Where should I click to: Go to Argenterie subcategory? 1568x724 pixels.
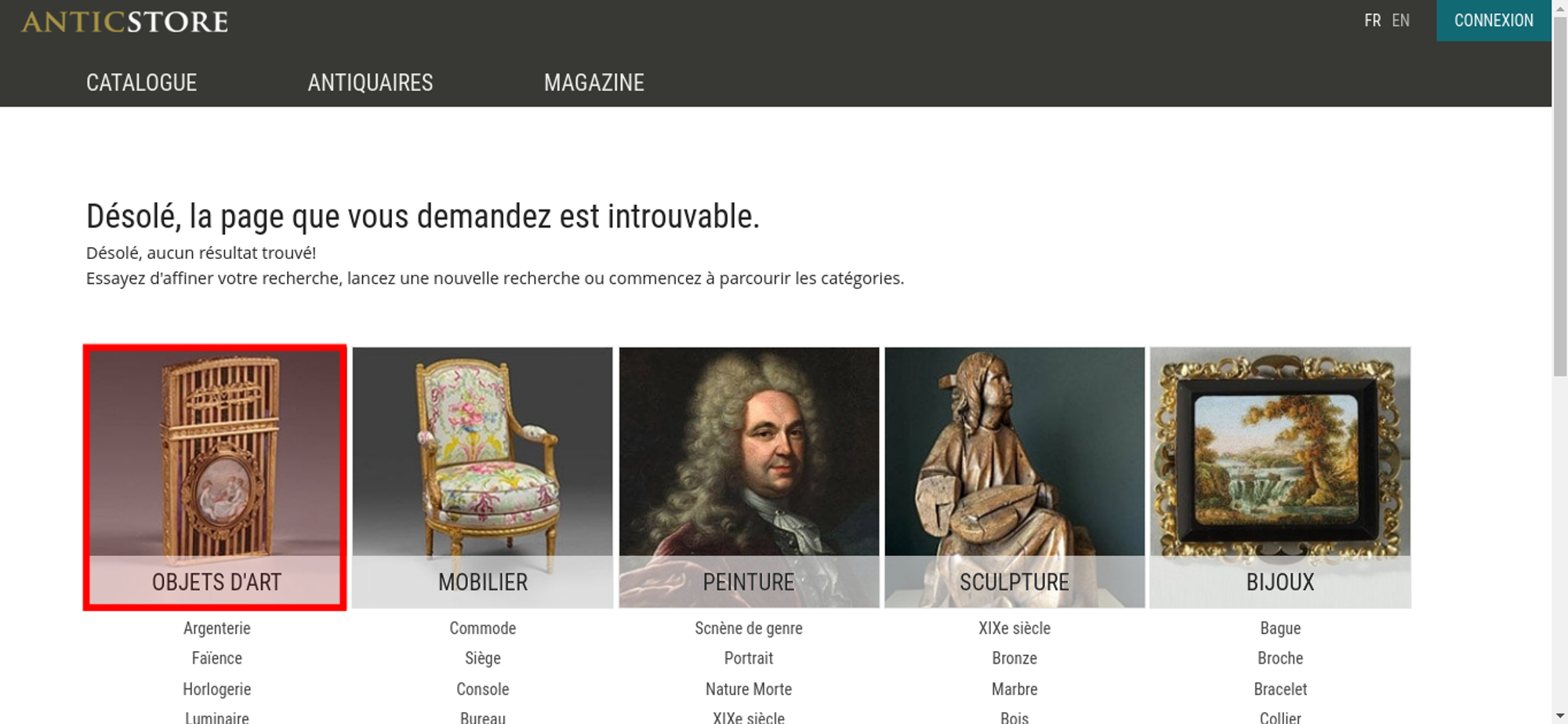[217, 628]
